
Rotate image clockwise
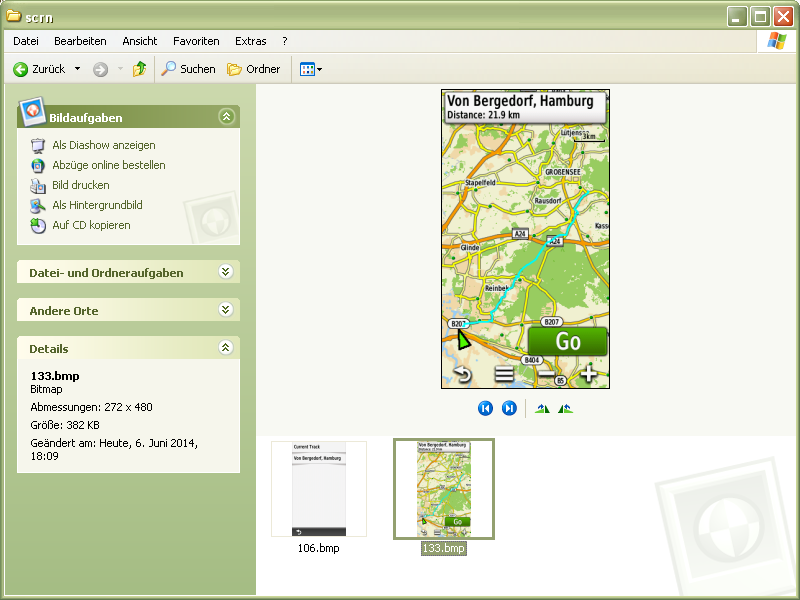pyautogui.click(x=542, y=409)
